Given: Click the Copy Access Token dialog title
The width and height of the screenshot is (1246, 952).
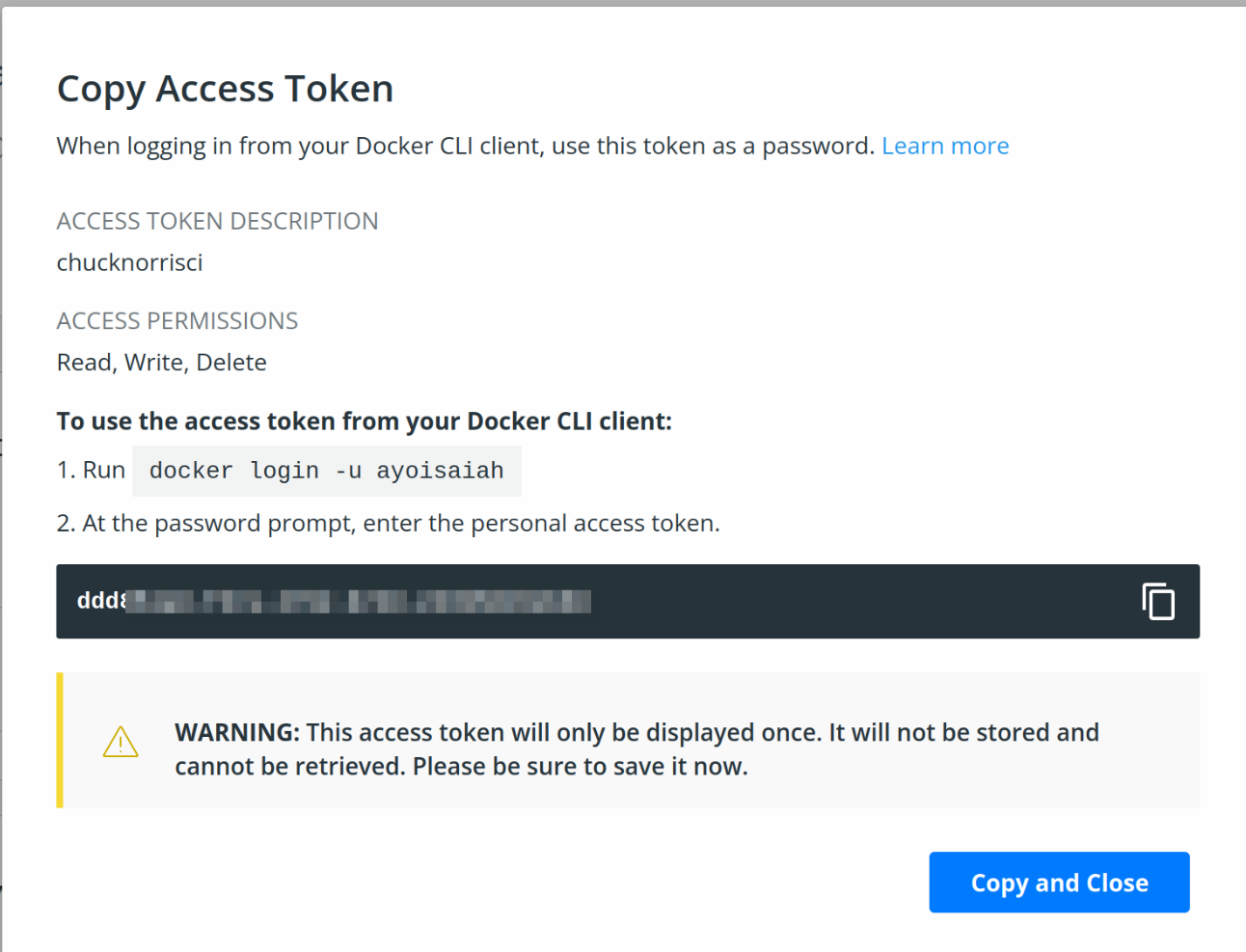Looking at the screenshot, I should pos(225,88).
